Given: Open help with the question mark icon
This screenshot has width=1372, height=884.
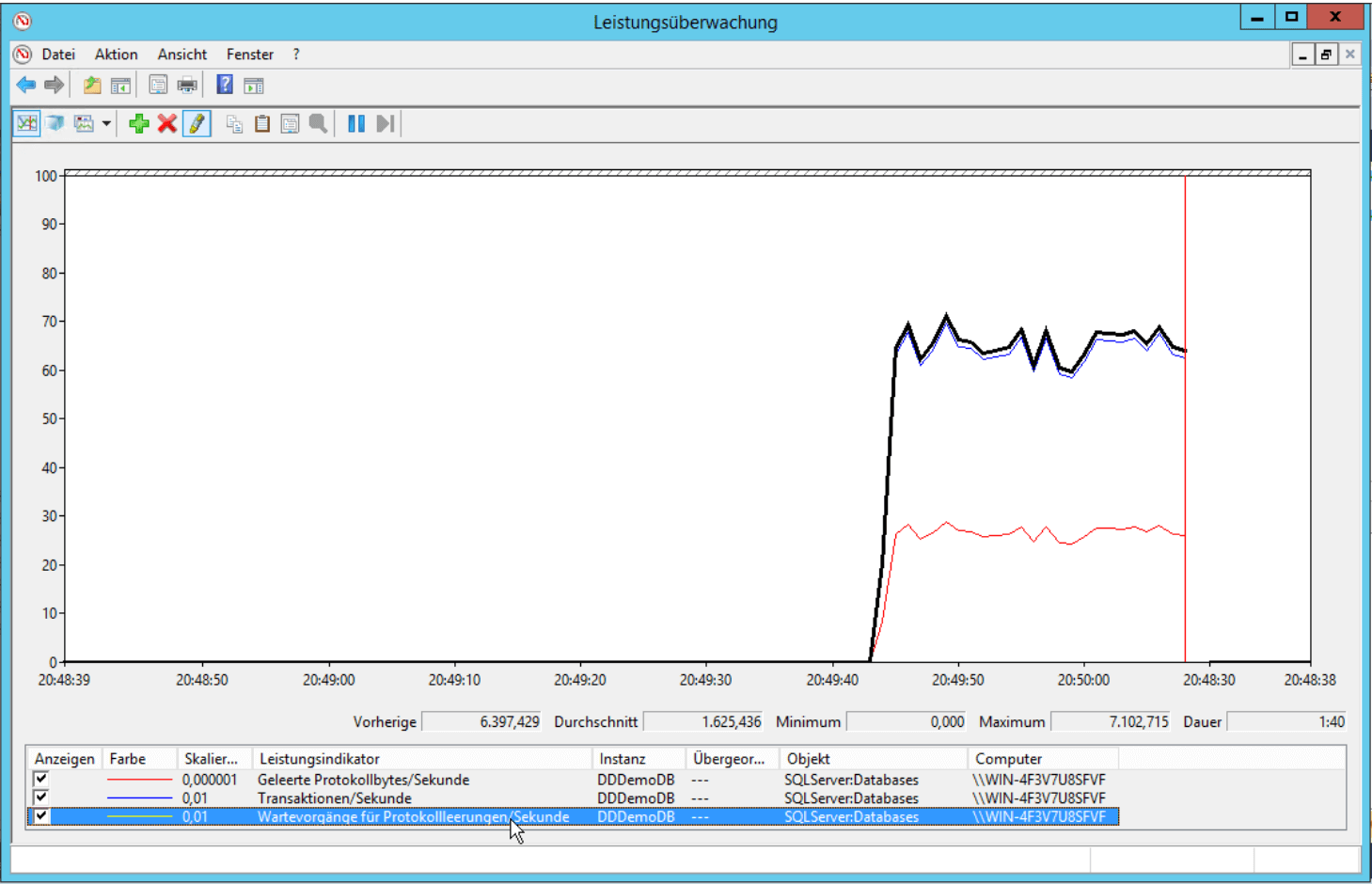Looking at the screenshot, I should 225,86.
